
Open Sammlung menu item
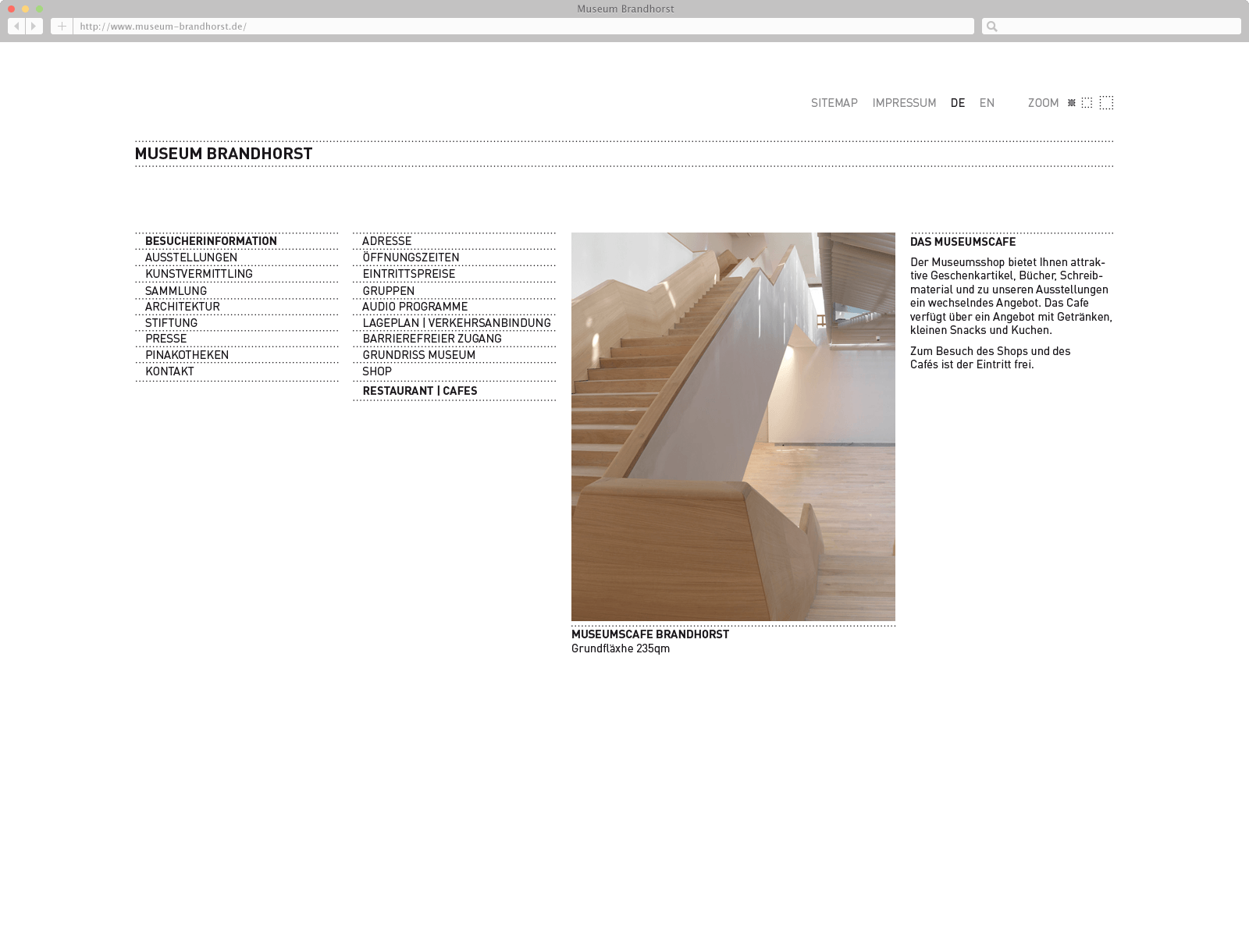click(176, 291)
